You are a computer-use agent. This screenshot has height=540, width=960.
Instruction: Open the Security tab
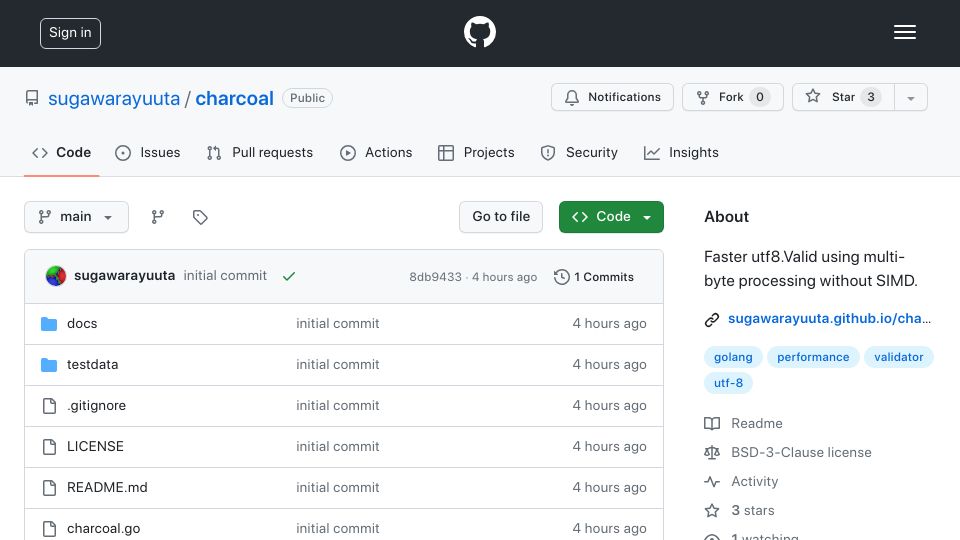(579, 152)
